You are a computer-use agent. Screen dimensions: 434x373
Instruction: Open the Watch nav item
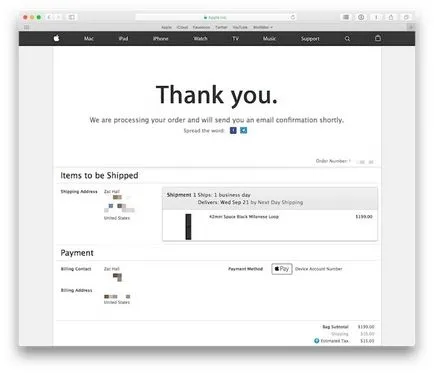pos(200,39)
